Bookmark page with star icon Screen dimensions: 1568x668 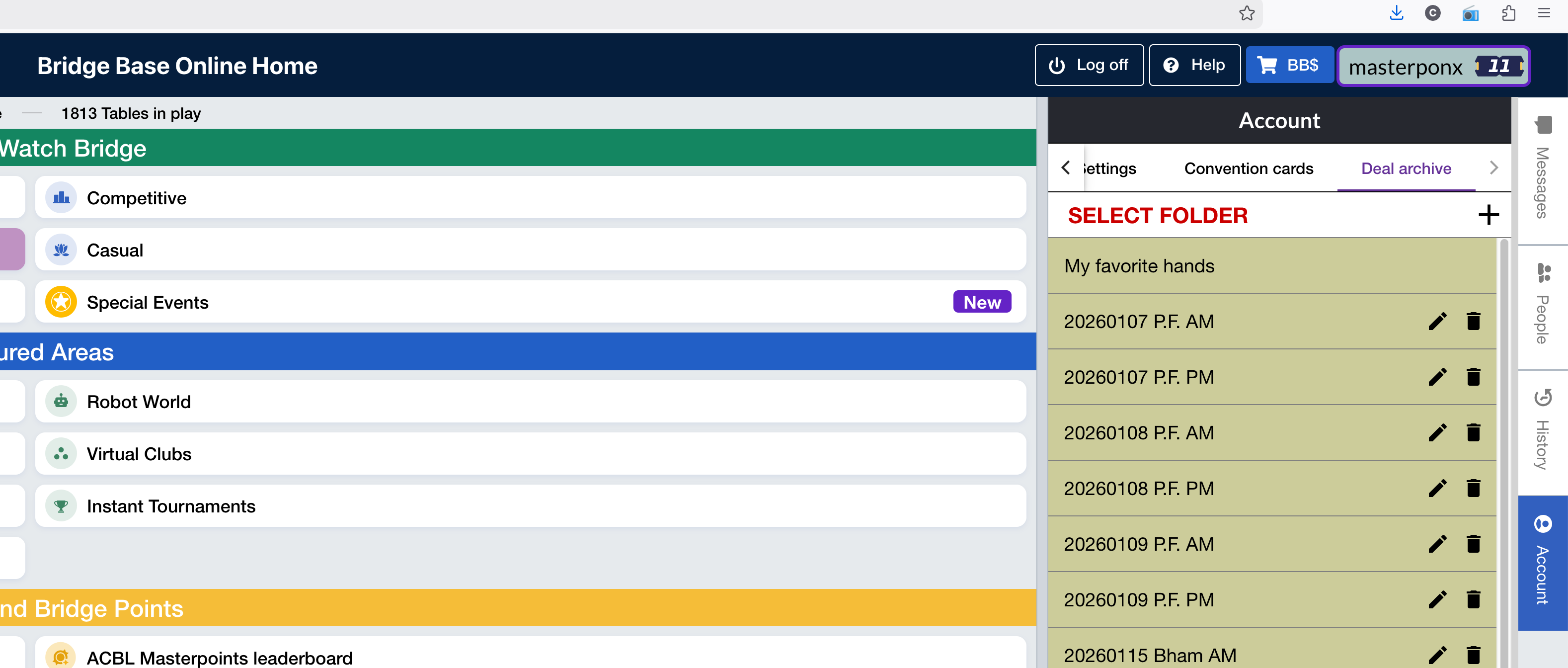pos(1247,13)
